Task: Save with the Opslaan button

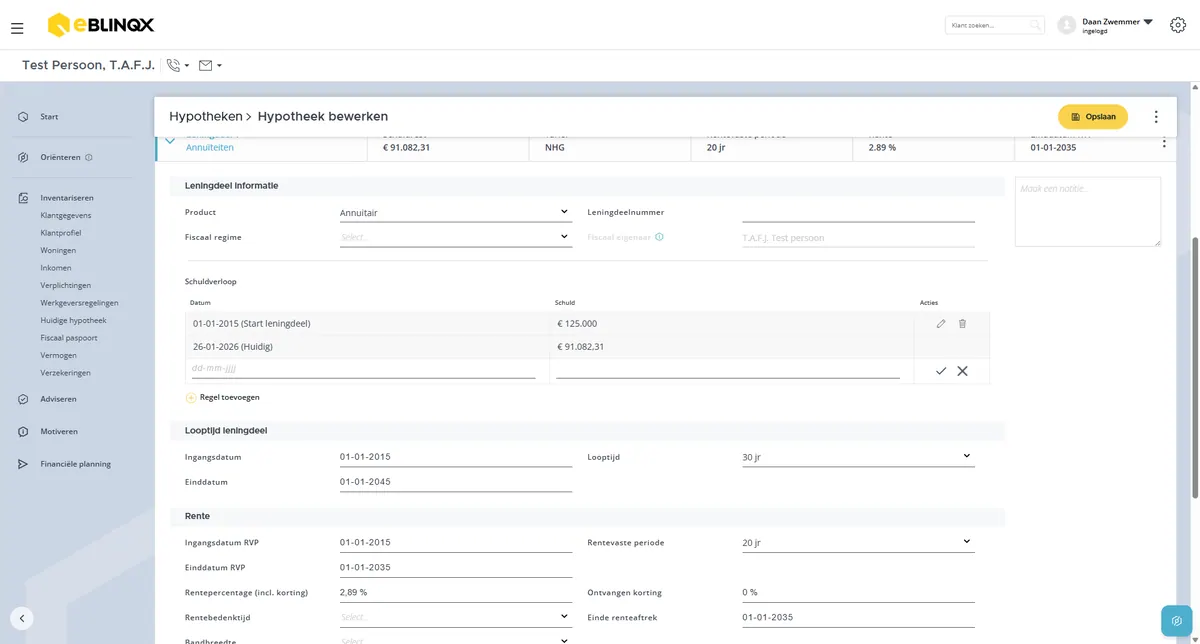Action: point(1093,117)
